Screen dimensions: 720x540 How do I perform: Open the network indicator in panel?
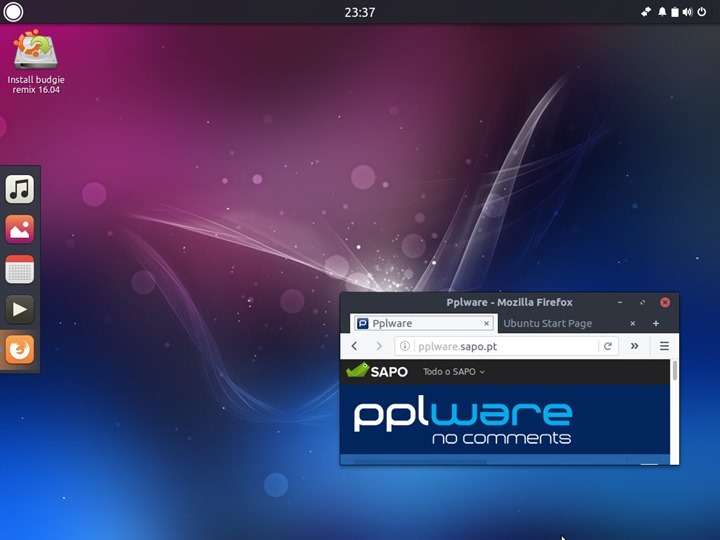646,12
